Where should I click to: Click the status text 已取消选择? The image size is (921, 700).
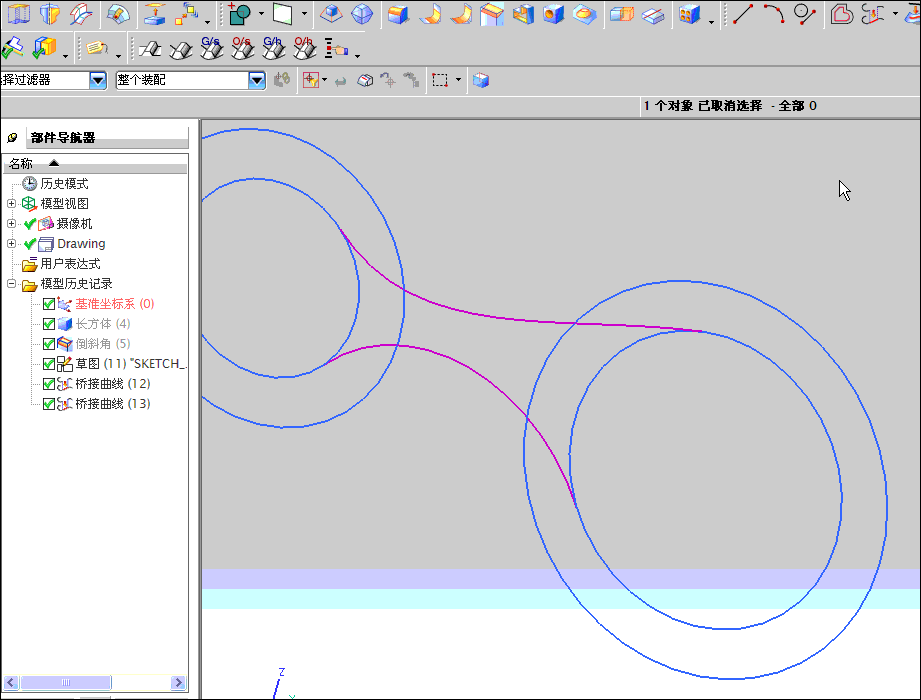[x=730, y=106]
